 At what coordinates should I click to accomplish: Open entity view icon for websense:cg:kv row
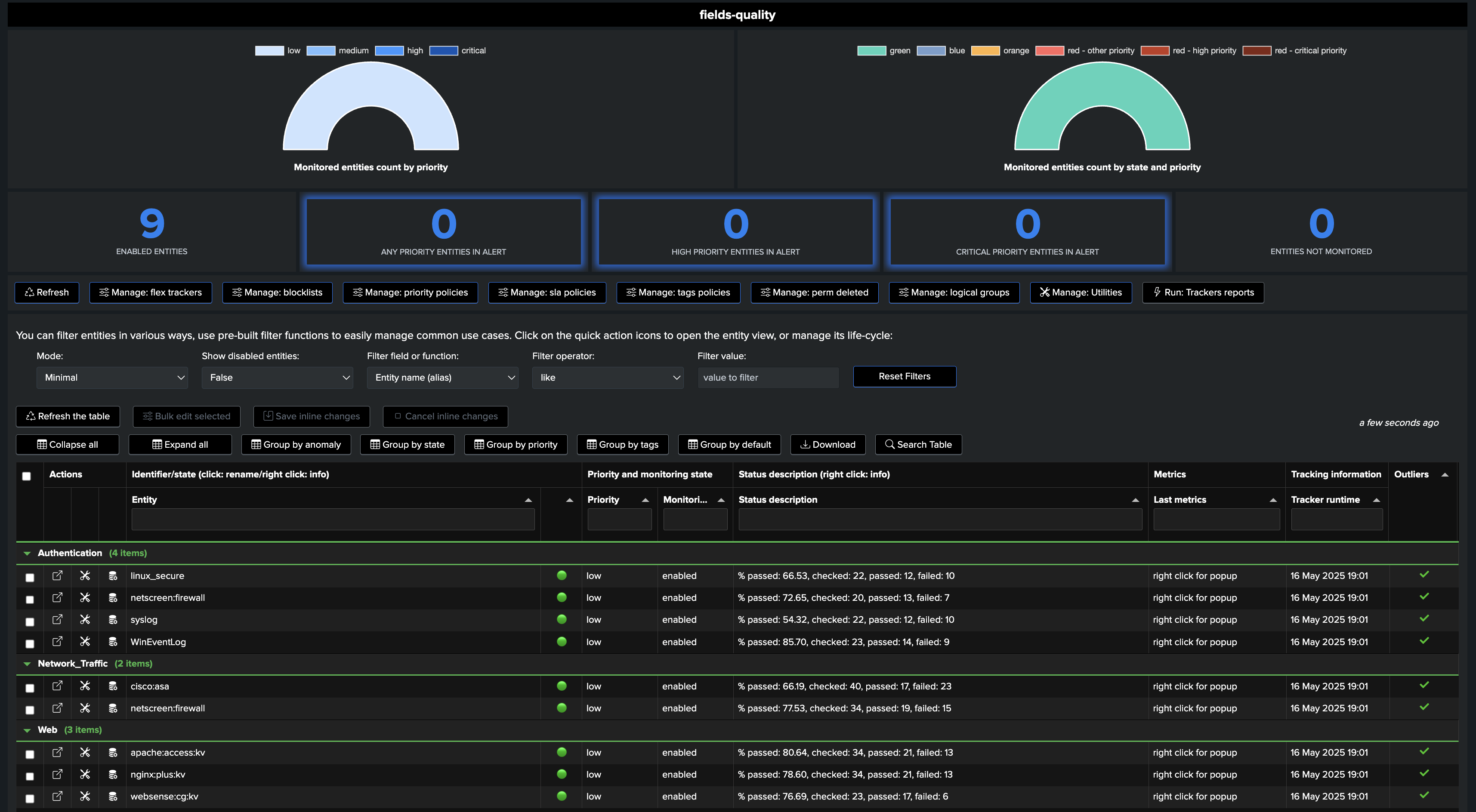(57, 797)
